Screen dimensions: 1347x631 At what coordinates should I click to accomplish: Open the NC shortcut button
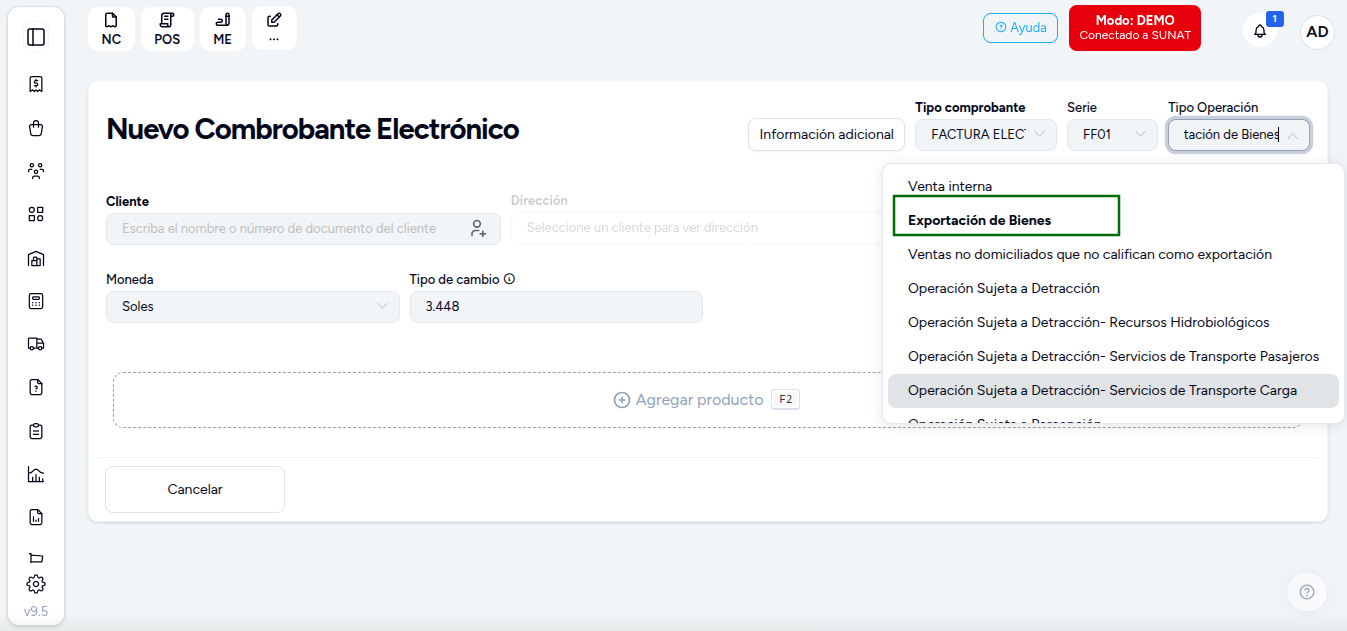pos(111,28)
